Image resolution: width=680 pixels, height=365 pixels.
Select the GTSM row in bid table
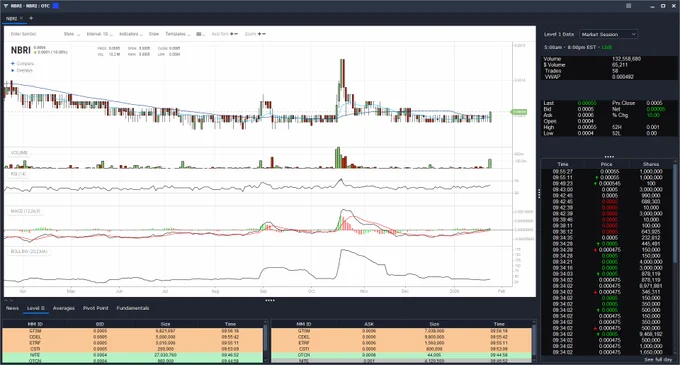[132, 331]
